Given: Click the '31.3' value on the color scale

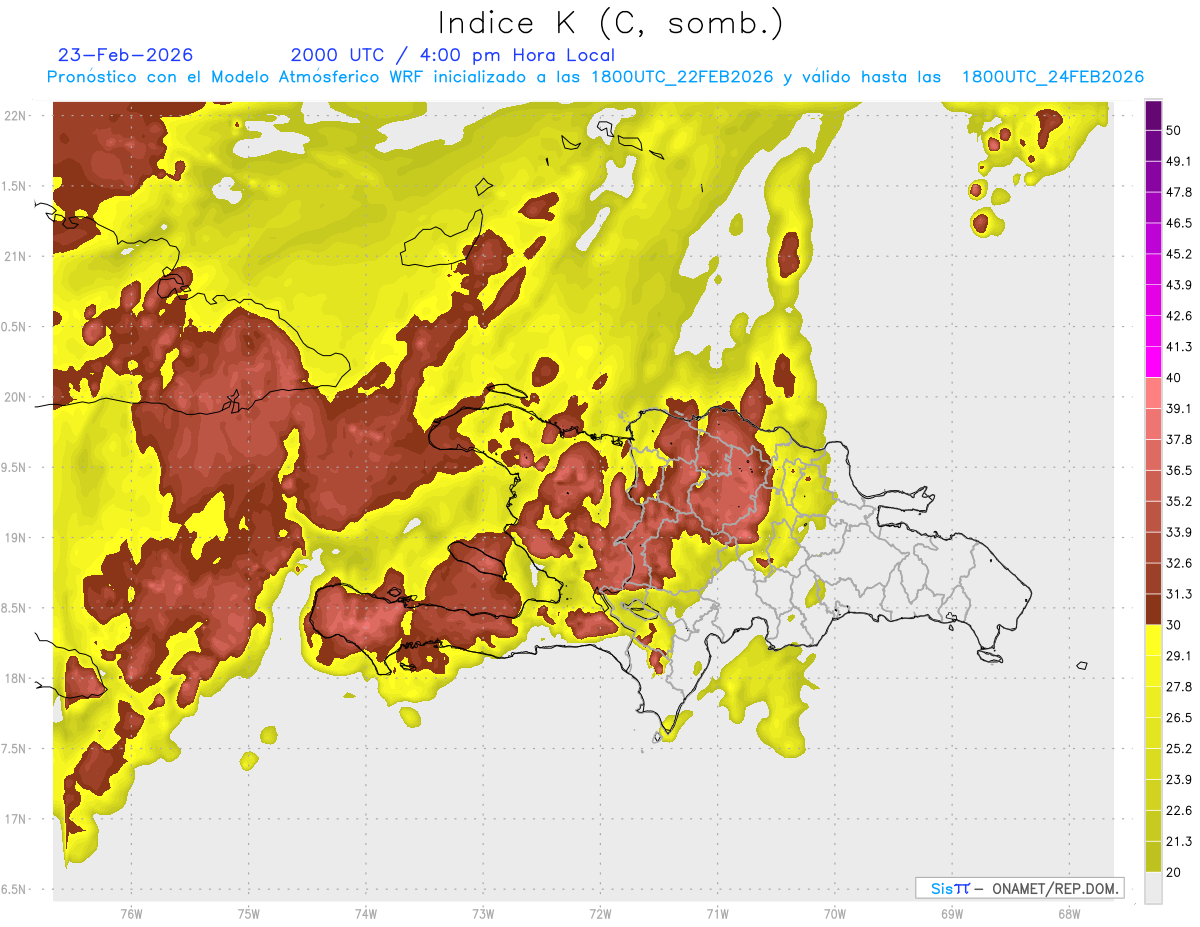Looking at the screenshot, I should click(x=1179, y=594).
